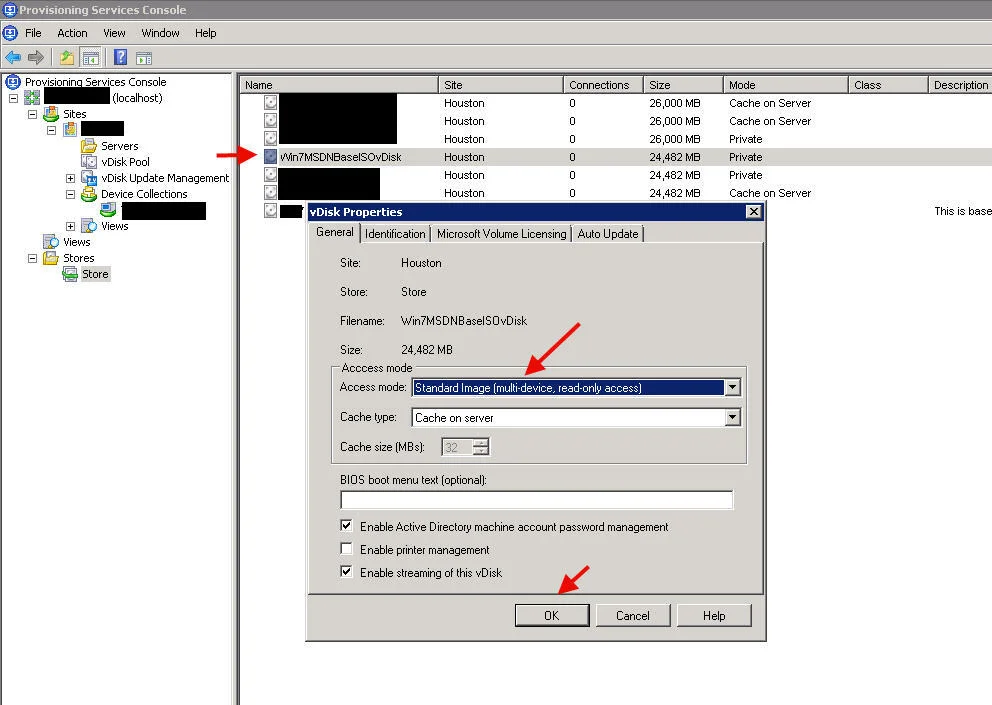
Task: Sort by the Name column header
Action: pos(338,85)
